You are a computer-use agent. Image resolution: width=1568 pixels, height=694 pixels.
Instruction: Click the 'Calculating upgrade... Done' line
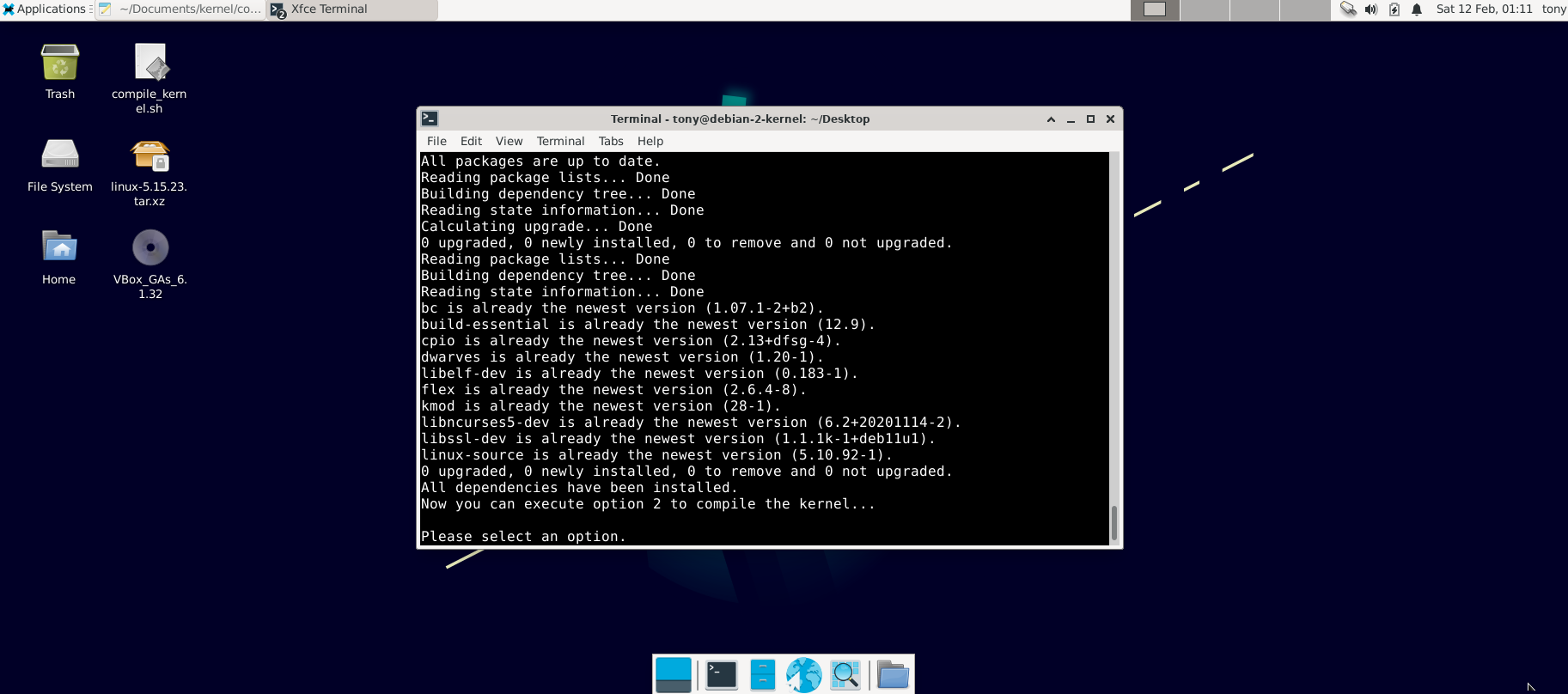[x=536, y=227]
